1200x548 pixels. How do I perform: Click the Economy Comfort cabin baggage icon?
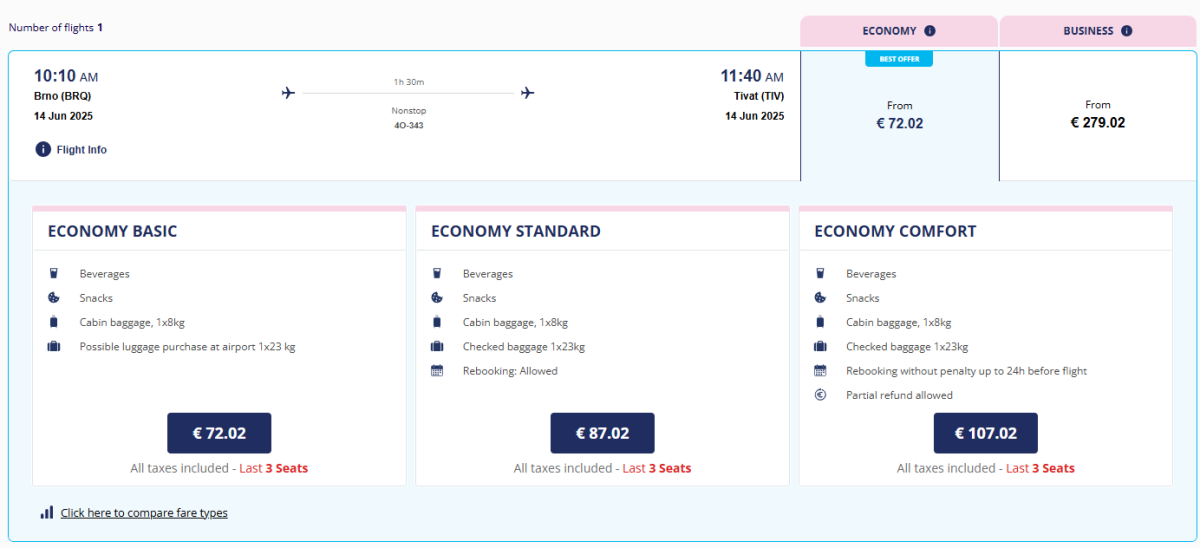click(820, 322)
